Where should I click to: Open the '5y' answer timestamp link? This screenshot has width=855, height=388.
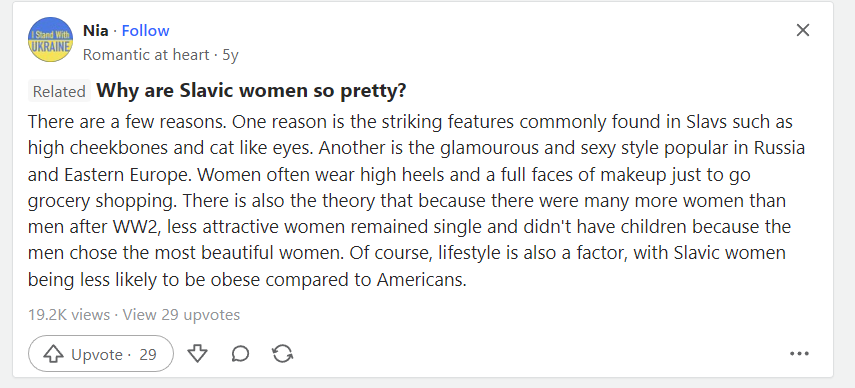(x=231, y=55)
